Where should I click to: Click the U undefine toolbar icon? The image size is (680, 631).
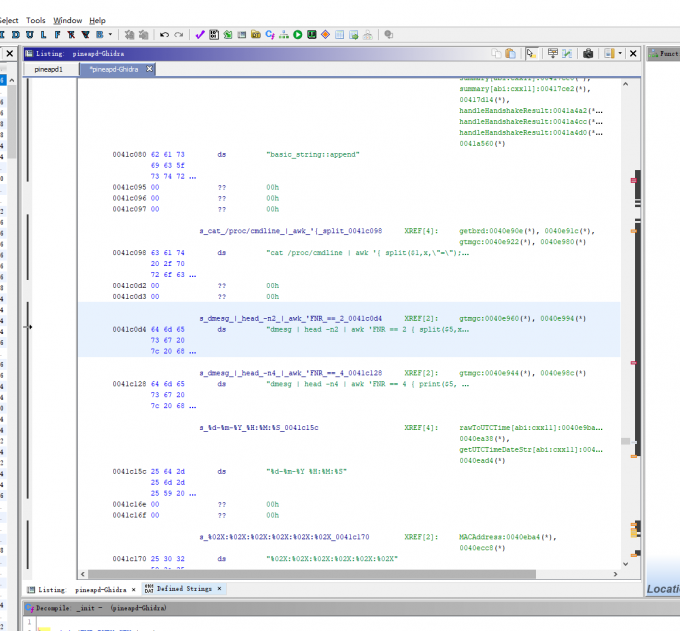coord(29,35)
